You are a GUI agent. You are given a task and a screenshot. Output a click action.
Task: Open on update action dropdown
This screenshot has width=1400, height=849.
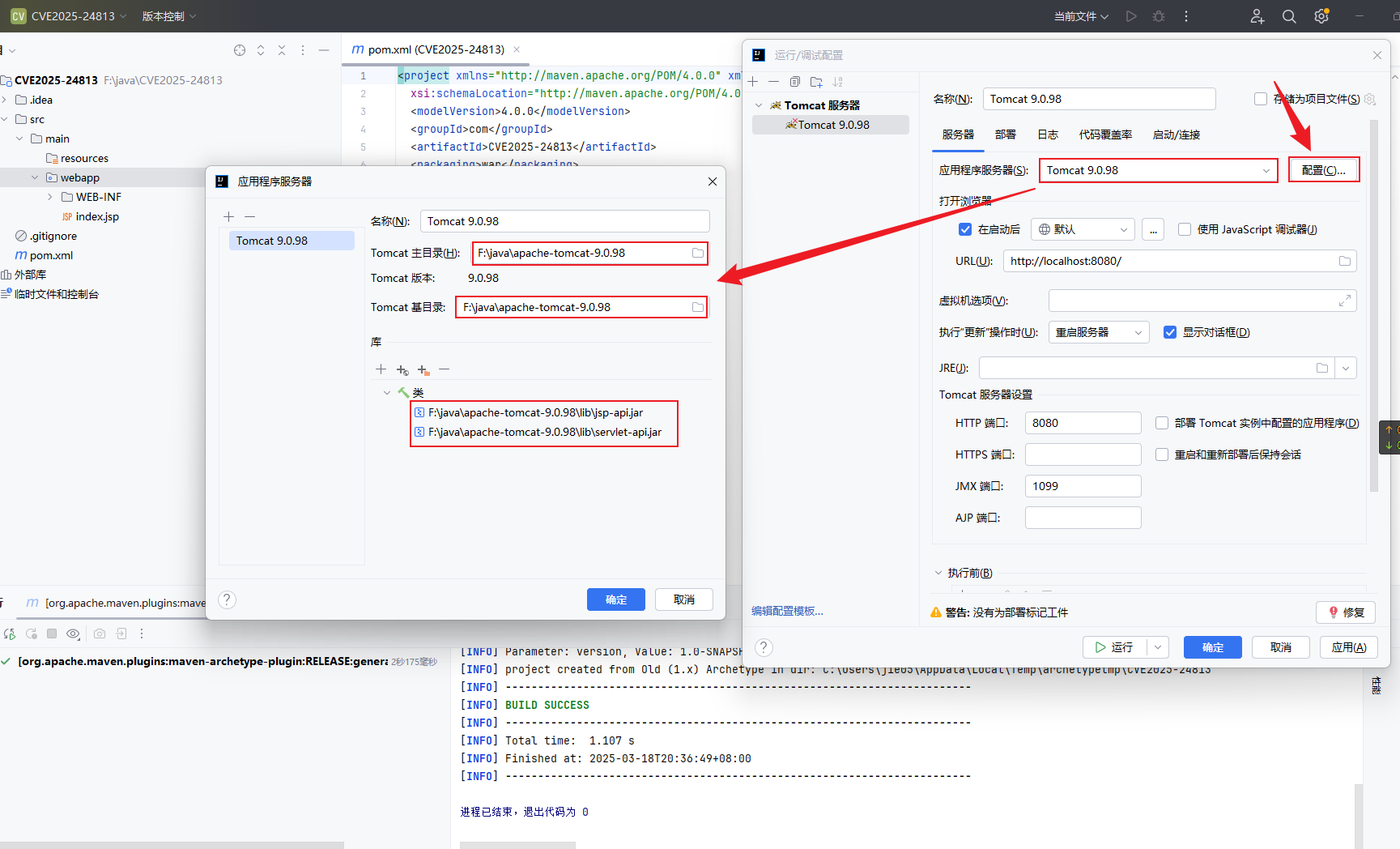[1099, 332]
